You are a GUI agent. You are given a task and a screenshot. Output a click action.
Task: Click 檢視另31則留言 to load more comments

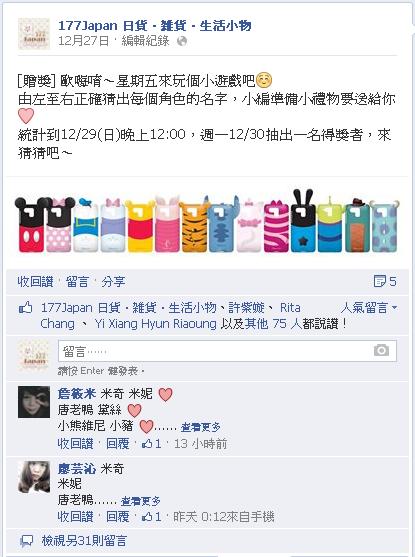pyautogui.click(x=84, y=541)
